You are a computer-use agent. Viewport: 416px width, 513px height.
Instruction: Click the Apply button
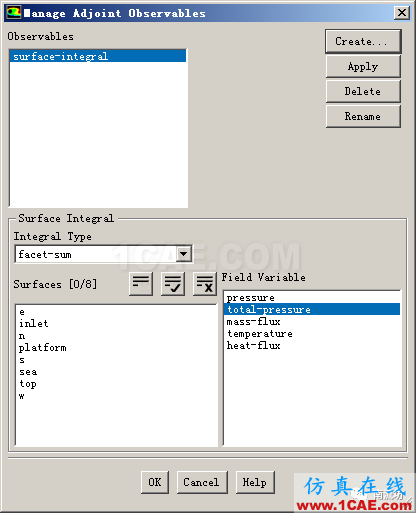(363, 66)
